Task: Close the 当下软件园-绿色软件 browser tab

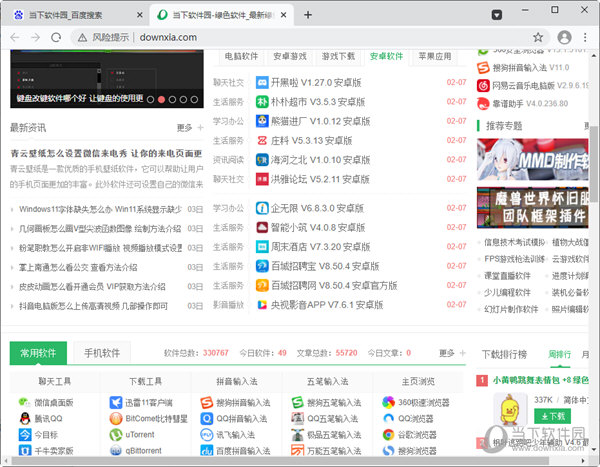Action: click(x=283, y=15)
